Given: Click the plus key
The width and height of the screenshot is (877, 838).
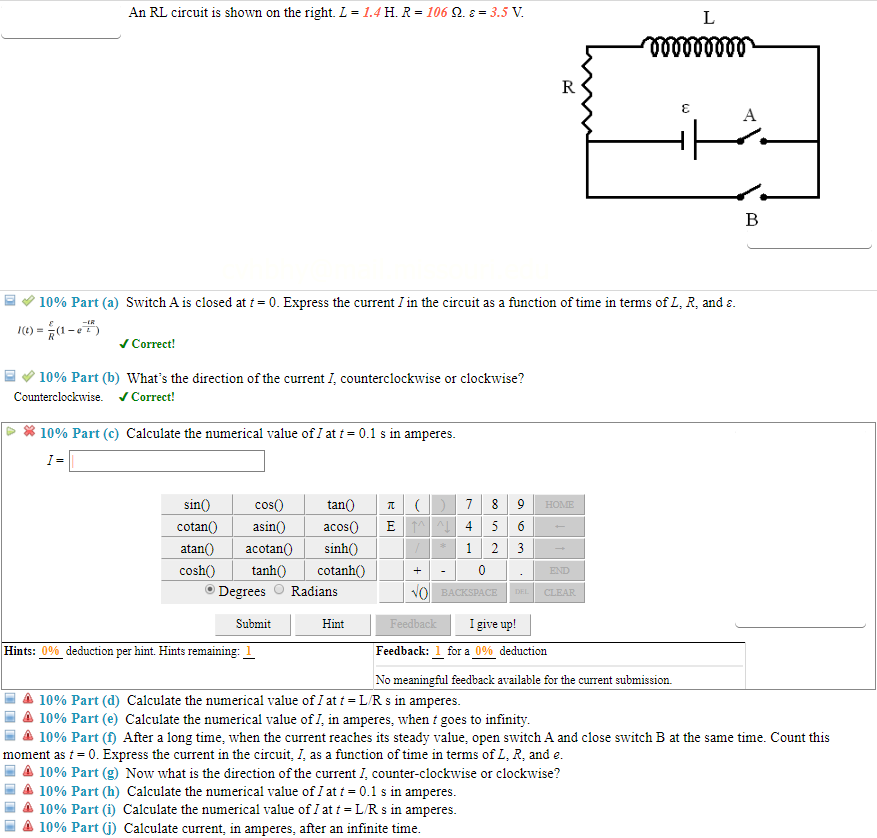Looking at the screenshot, I should click(417, 571).
